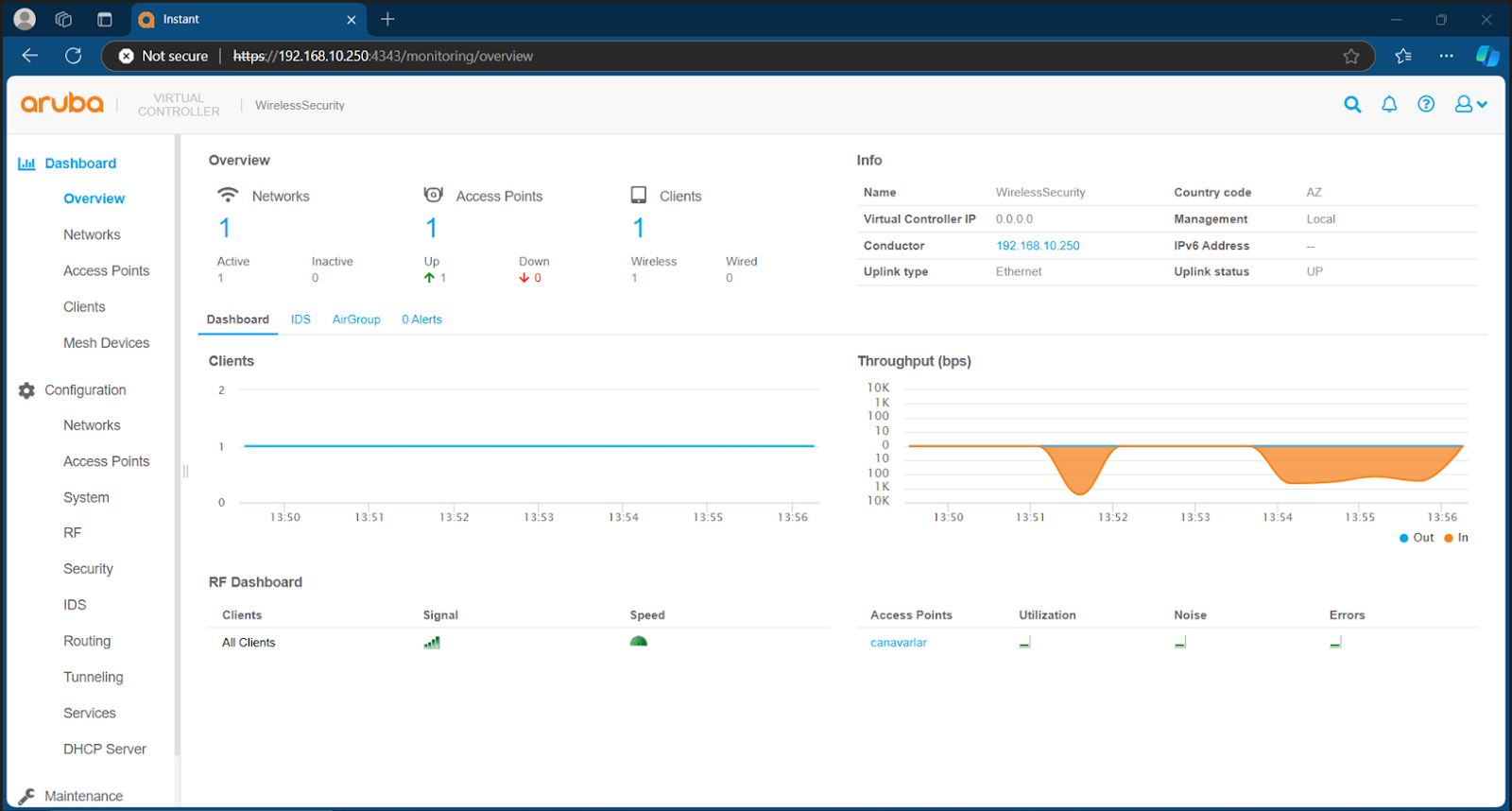This screenshot has width=1512, height=811.
Task: Click the Networks count 1
Action: pyautogui.click(x=224, y=228)
